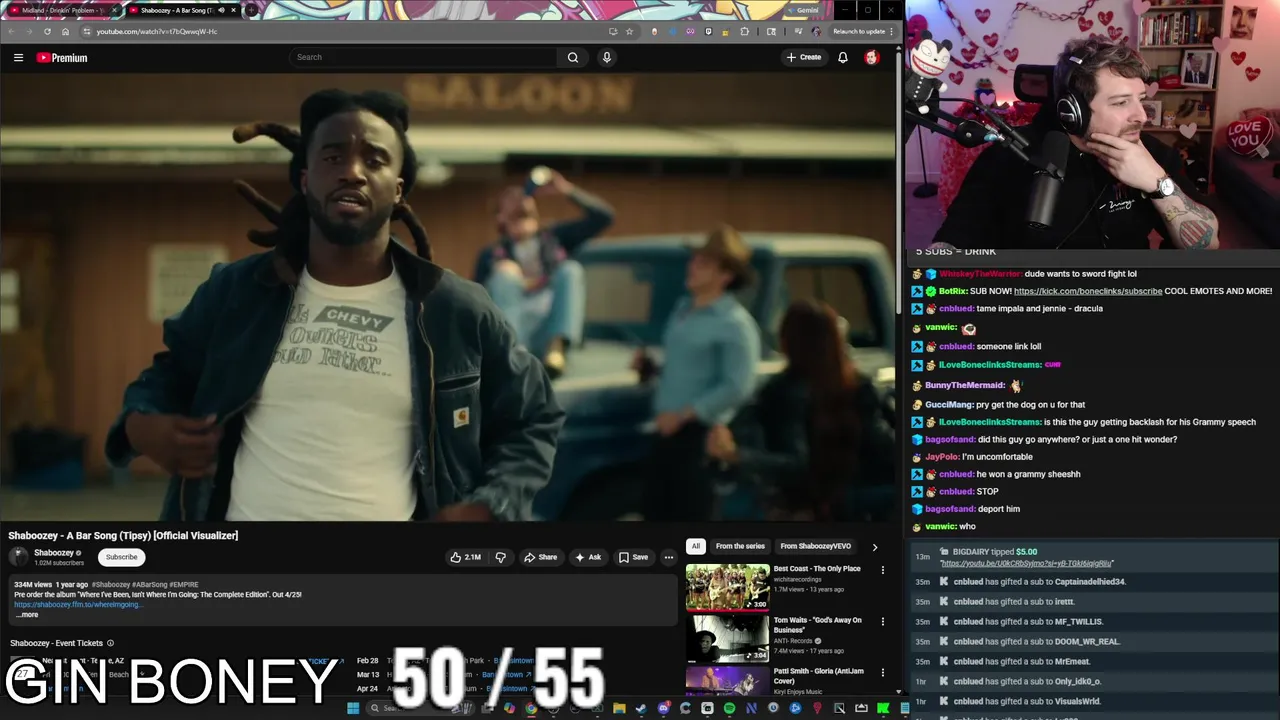Image resolution: width=1280 pixels, height=720 pixels.
Task: Show more filter chips with right chevron
Action: pos(875,547)
